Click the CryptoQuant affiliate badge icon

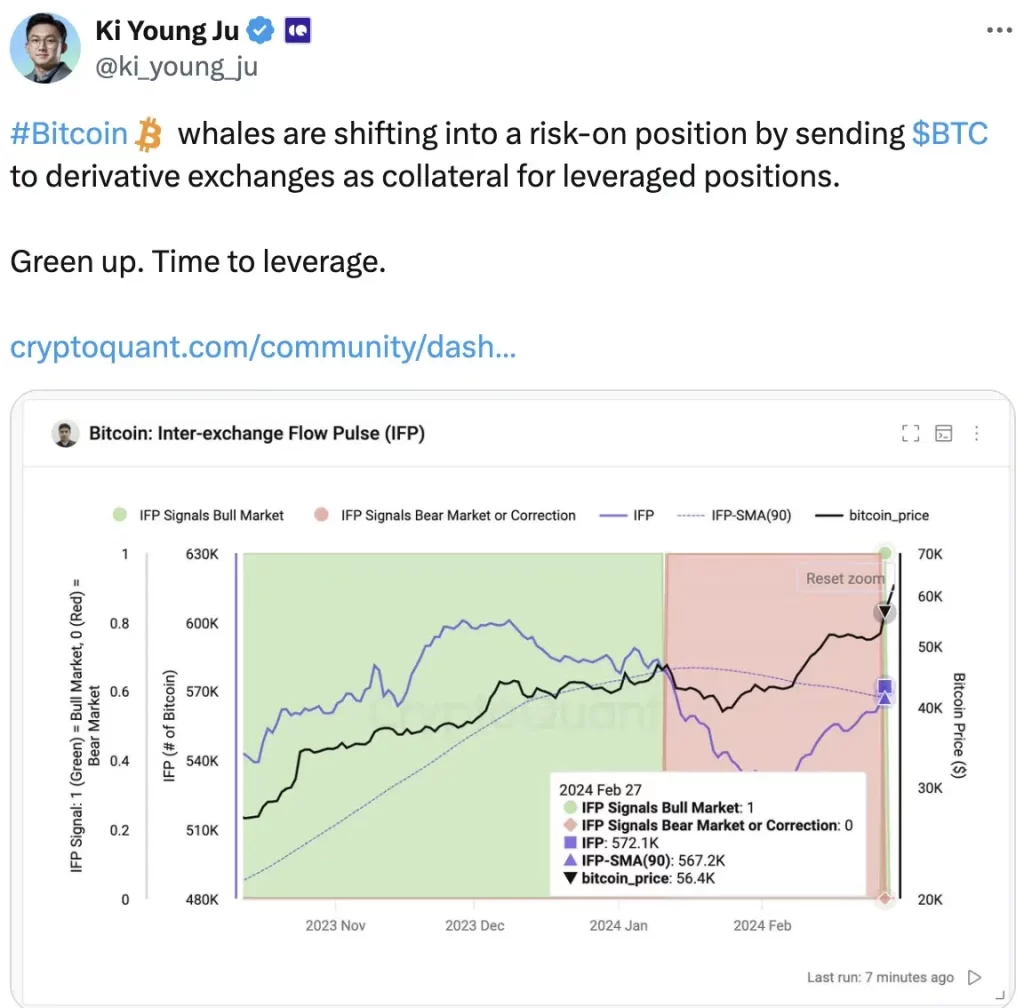[297, 31]
